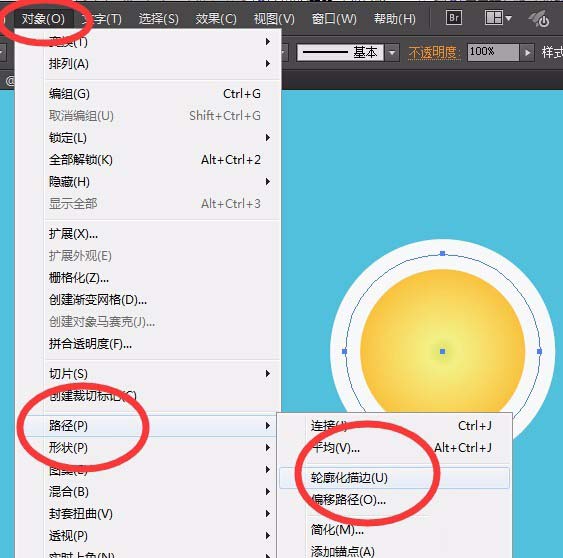The width and height of the screenshot is (563, 558).
Task: Select 轮廓化描边(U) outline stroke
Action: pos(395,478)
